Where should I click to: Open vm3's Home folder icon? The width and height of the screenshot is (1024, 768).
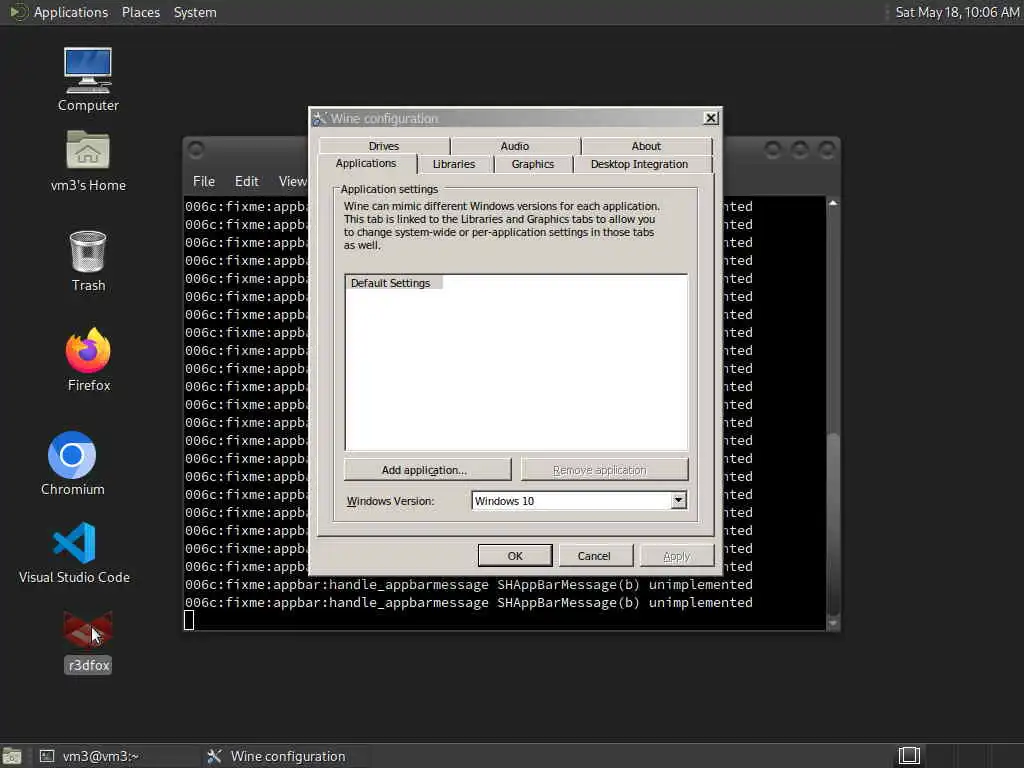click(x=88, y=150)
